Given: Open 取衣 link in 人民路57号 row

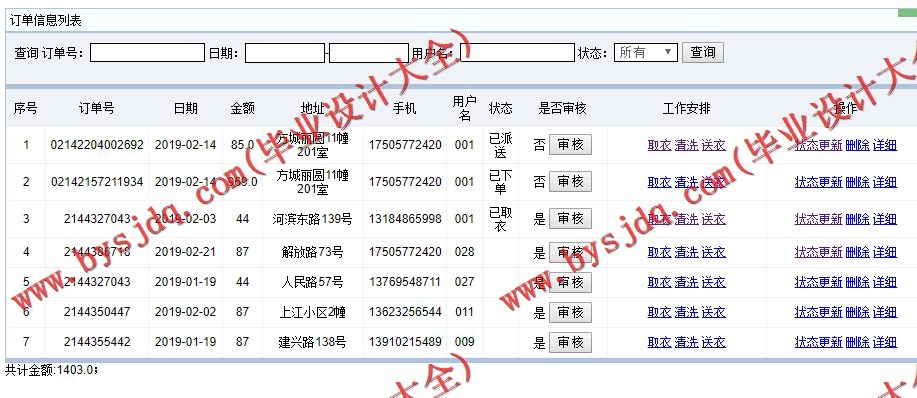Looking at the screenshot, I should click(x=659, y=282).
